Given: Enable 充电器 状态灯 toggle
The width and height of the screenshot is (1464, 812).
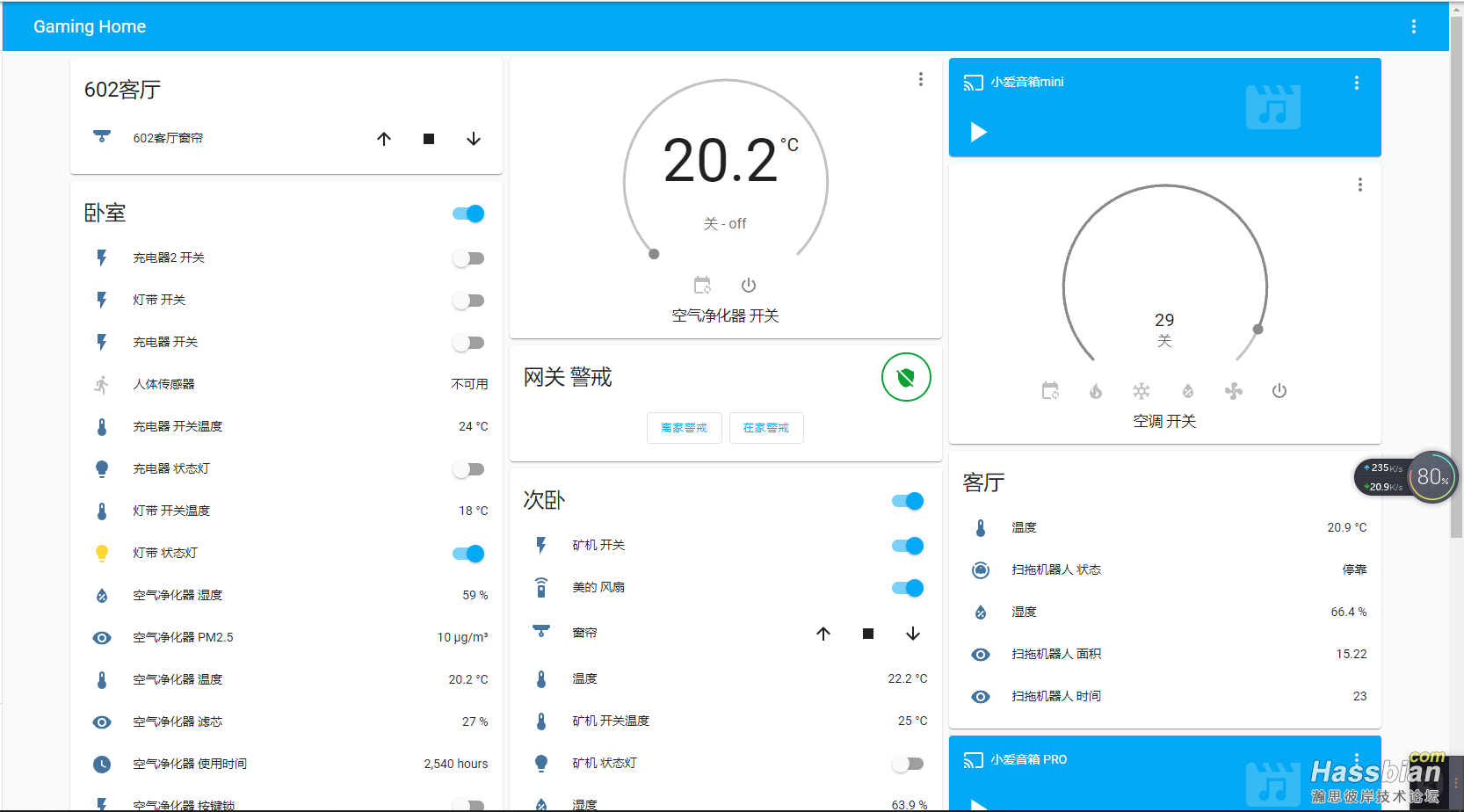Looking at the screenshot, I should (x=468, y=469).
